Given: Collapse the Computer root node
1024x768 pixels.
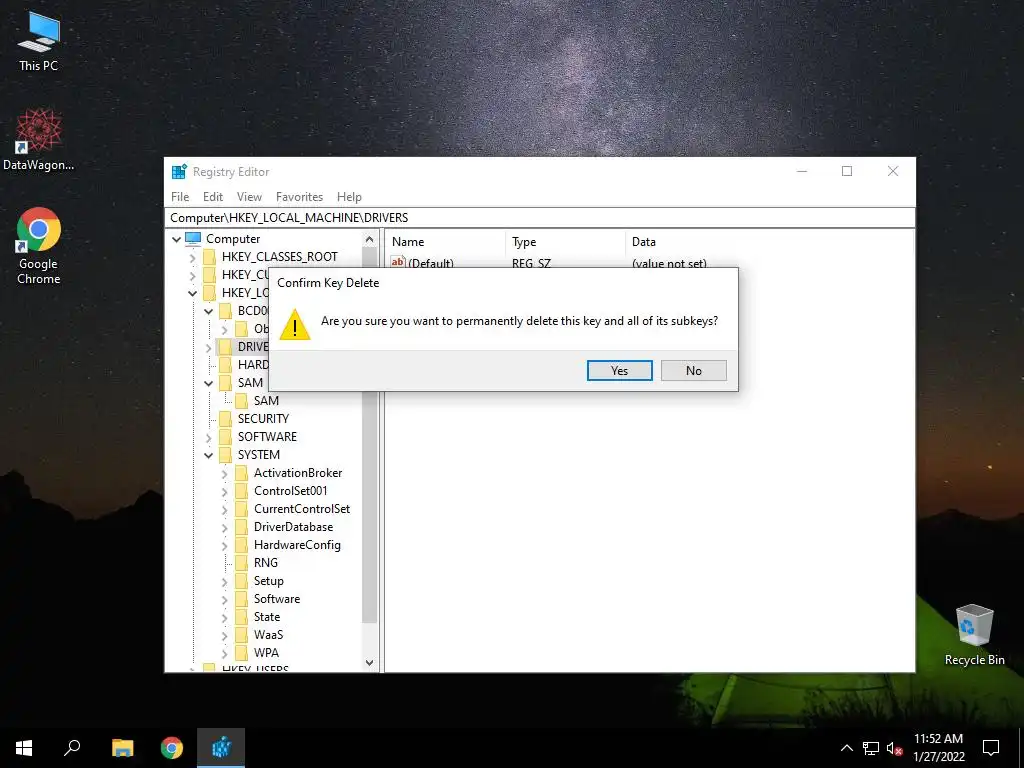Looking at the screenshot, I should click(x=176, y=239).
